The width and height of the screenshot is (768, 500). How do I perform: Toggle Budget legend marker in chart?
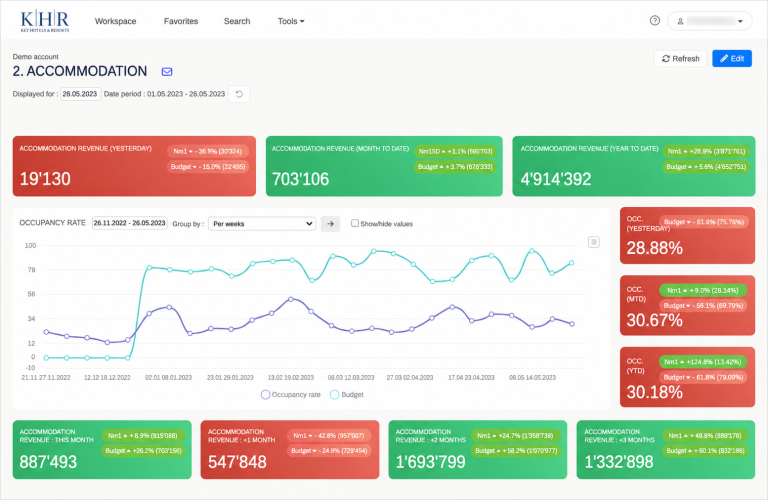coord(335,395)
